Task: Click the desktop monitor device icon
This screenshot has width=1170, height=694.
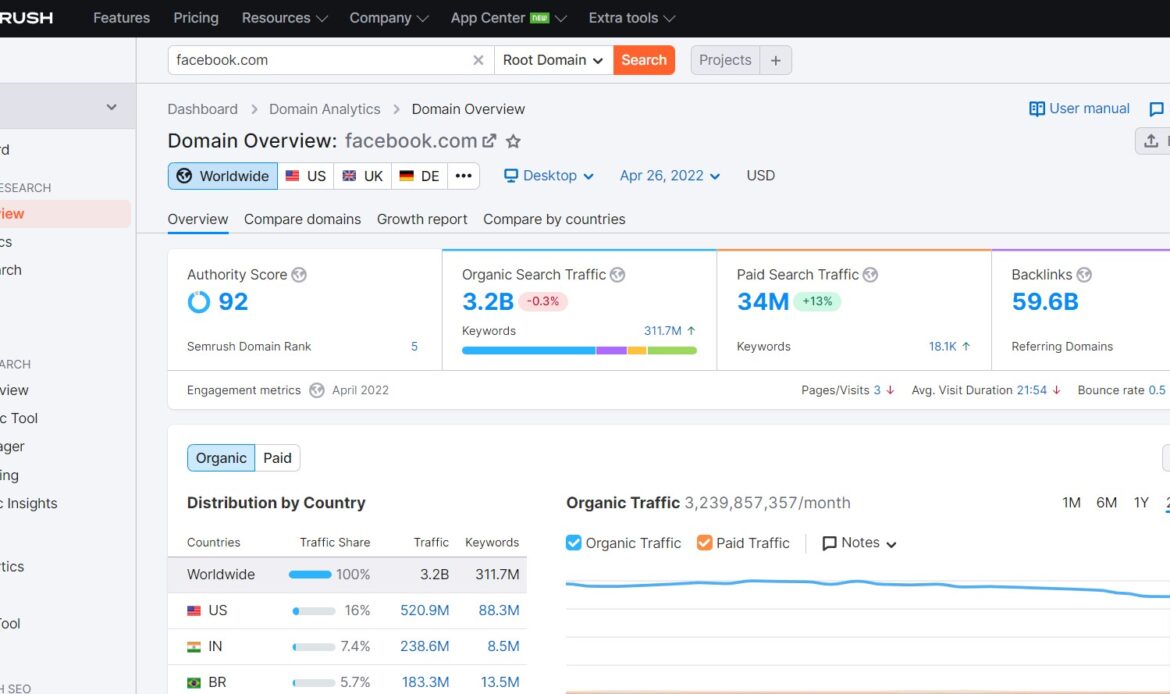Action: 511,176
